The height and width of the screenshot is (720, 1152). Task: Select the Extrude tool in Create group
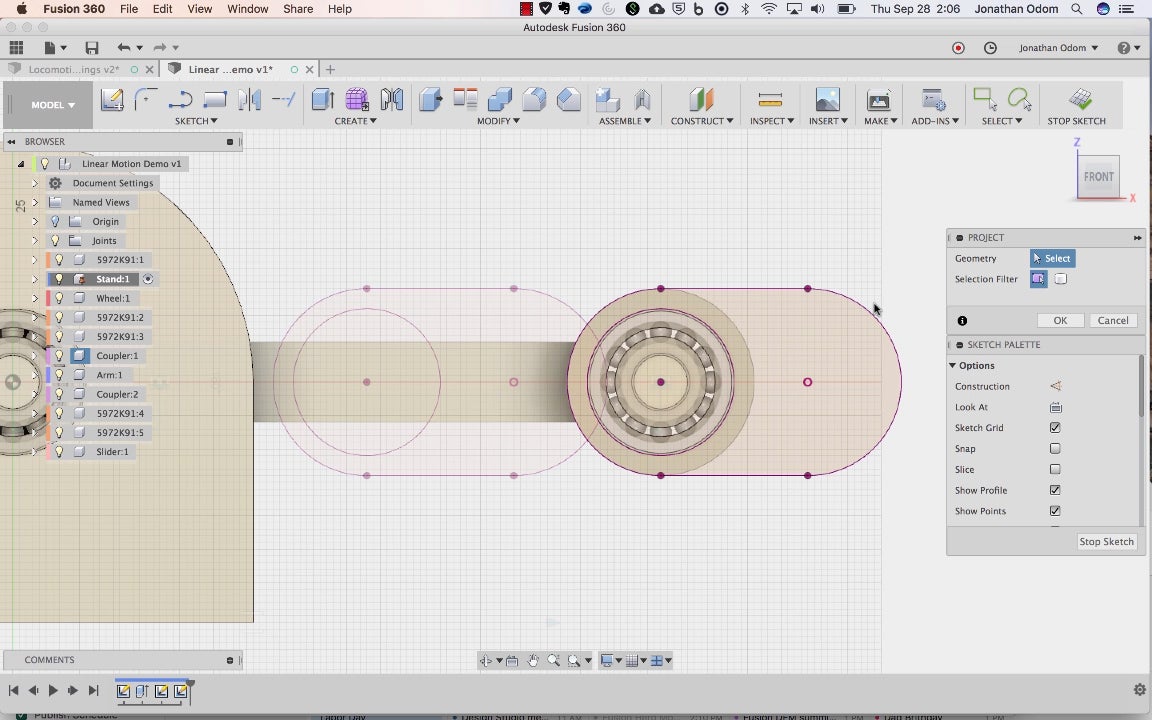pyautogui.click(x=322, y=99)
